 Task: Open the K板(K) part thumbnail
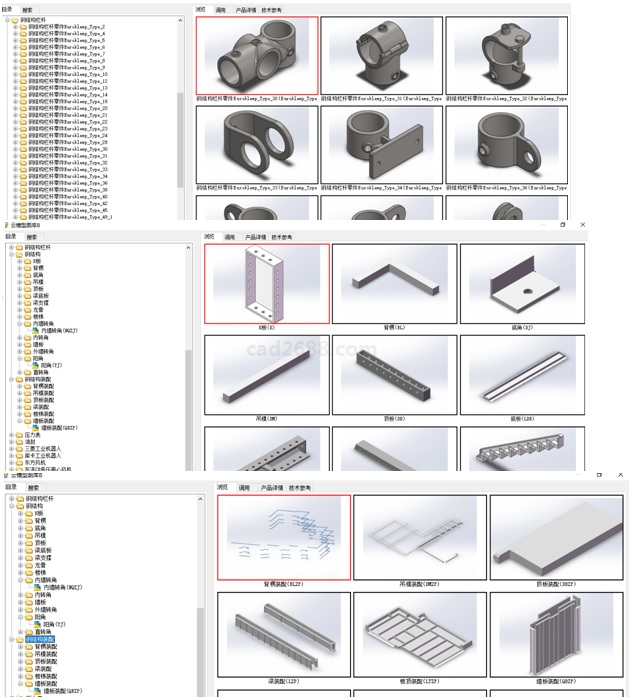pos(265,285)
